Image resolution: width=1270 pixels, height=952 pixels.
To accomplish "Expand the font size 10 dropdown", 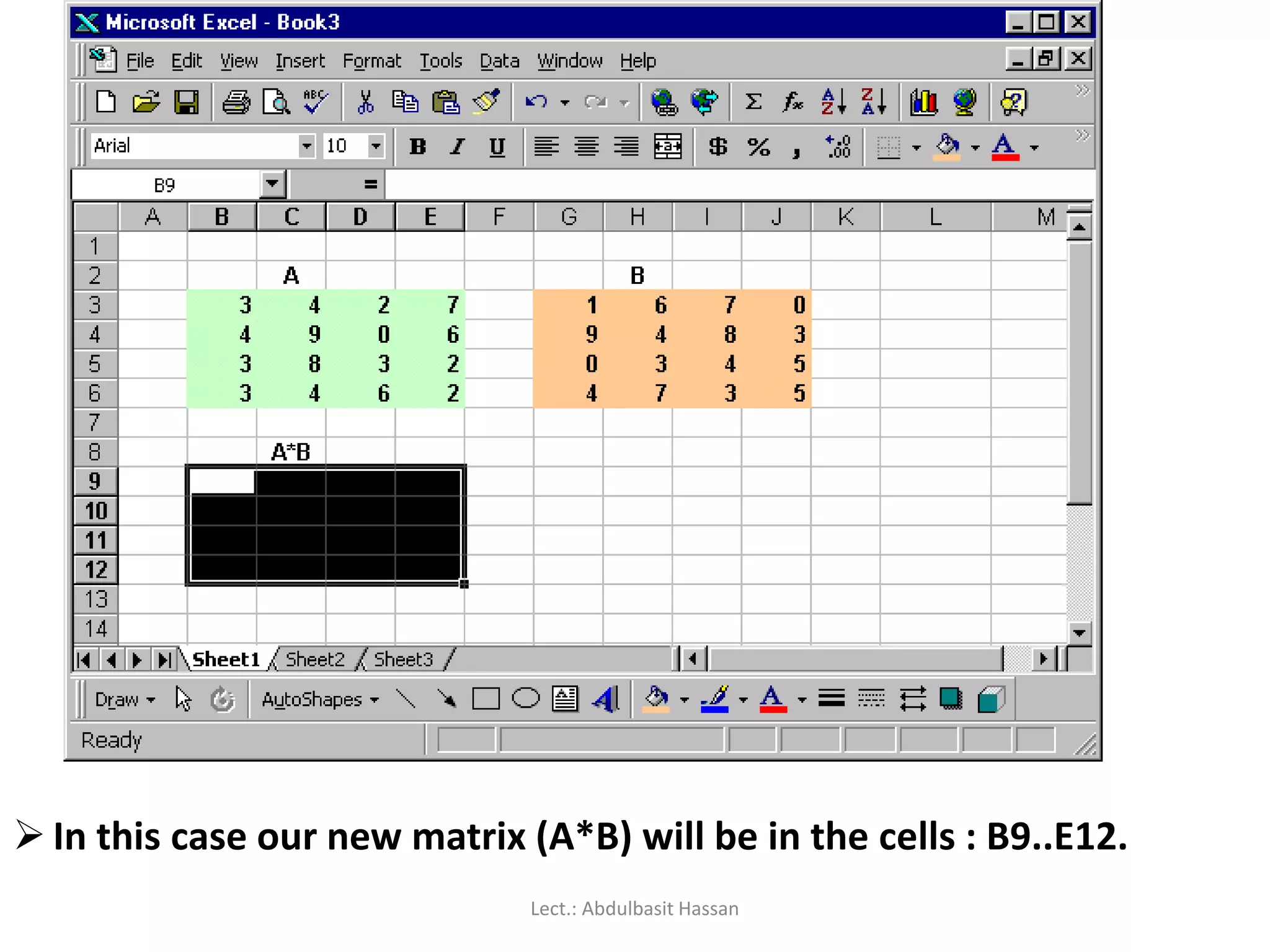I will (376, 146).
